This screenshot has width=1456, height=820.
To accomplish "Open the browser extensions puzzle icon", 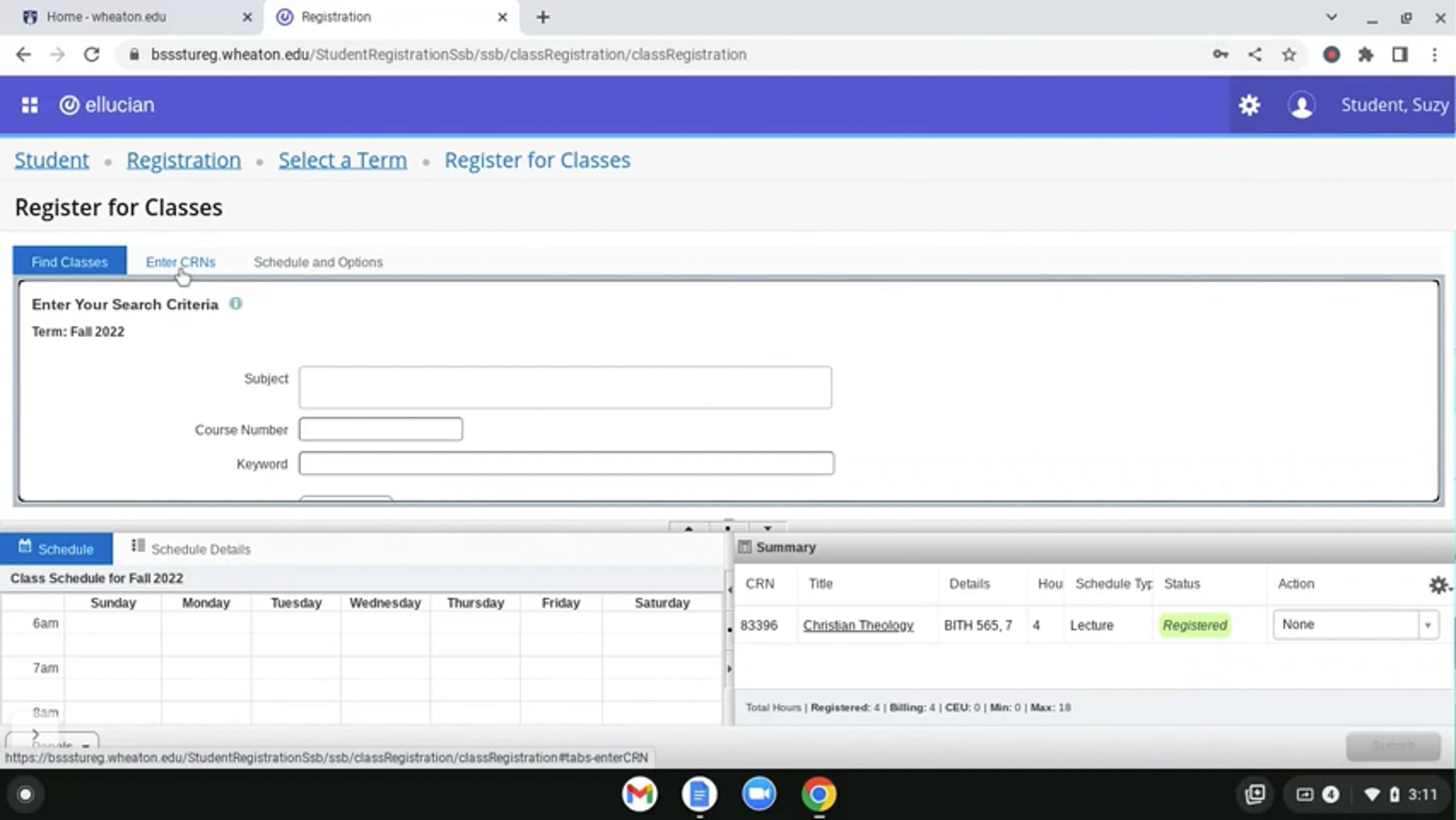I will pyautogui.click(x=1366, y=55).
